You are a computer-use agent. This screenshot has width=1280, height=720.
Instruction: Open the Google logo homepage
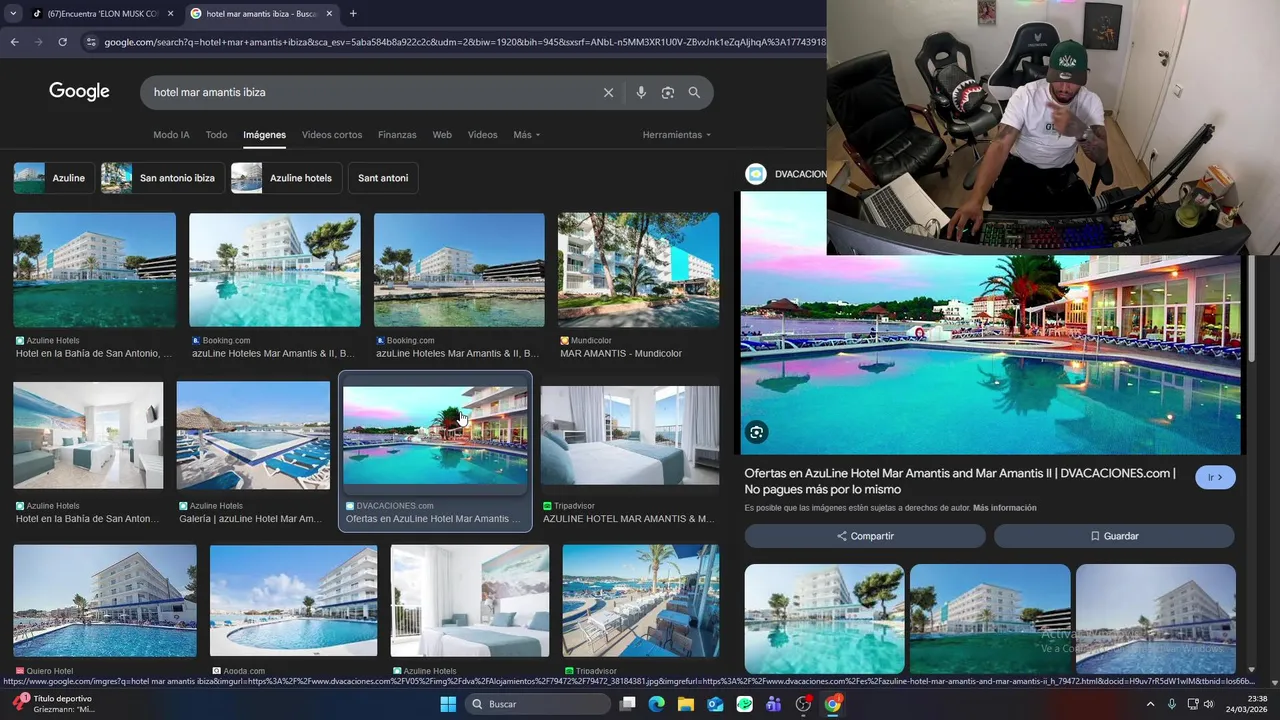(79, 92)
